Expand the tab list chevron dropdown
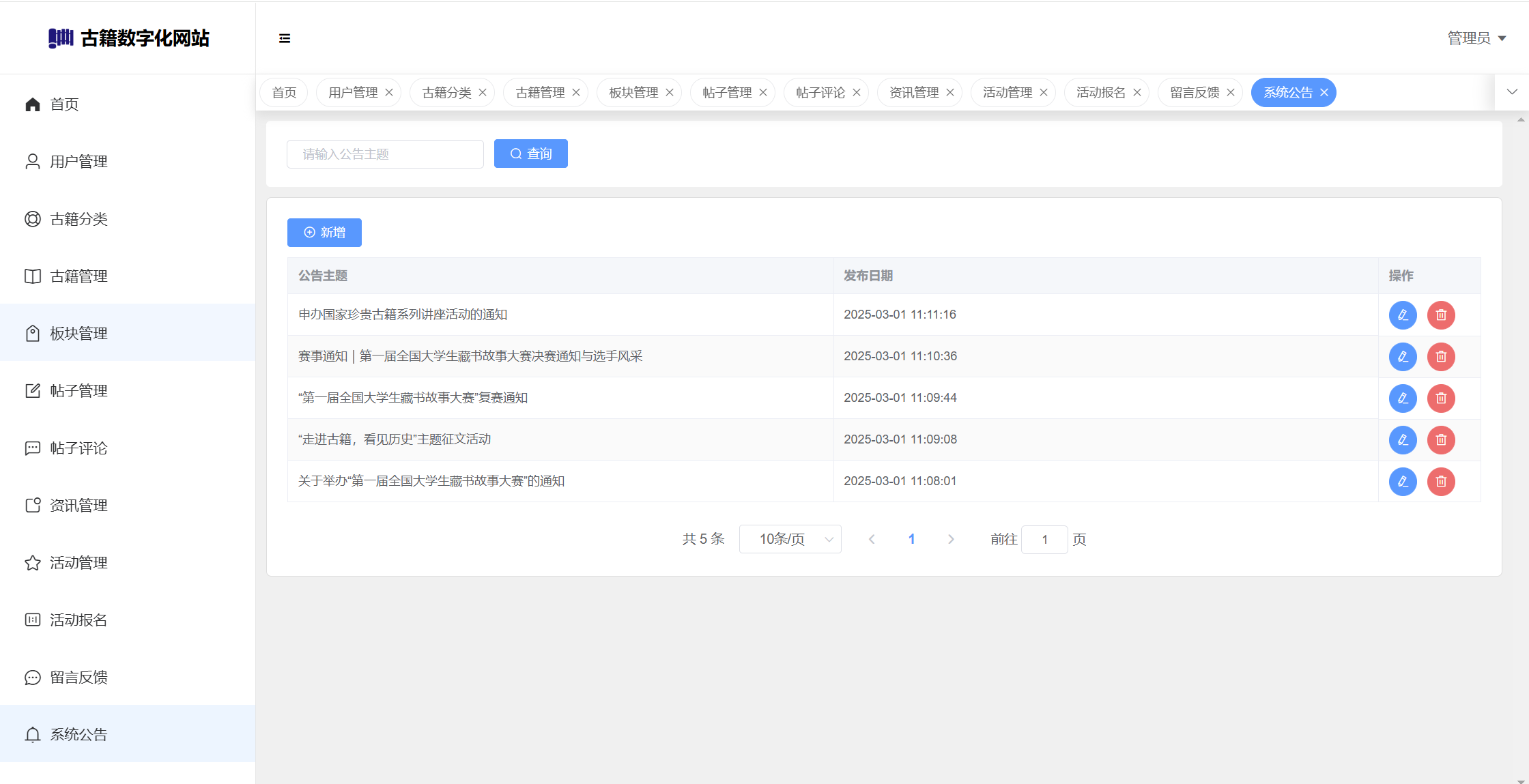The width and height of the screenshot is (1529, 784). (x=1512, y=92)
